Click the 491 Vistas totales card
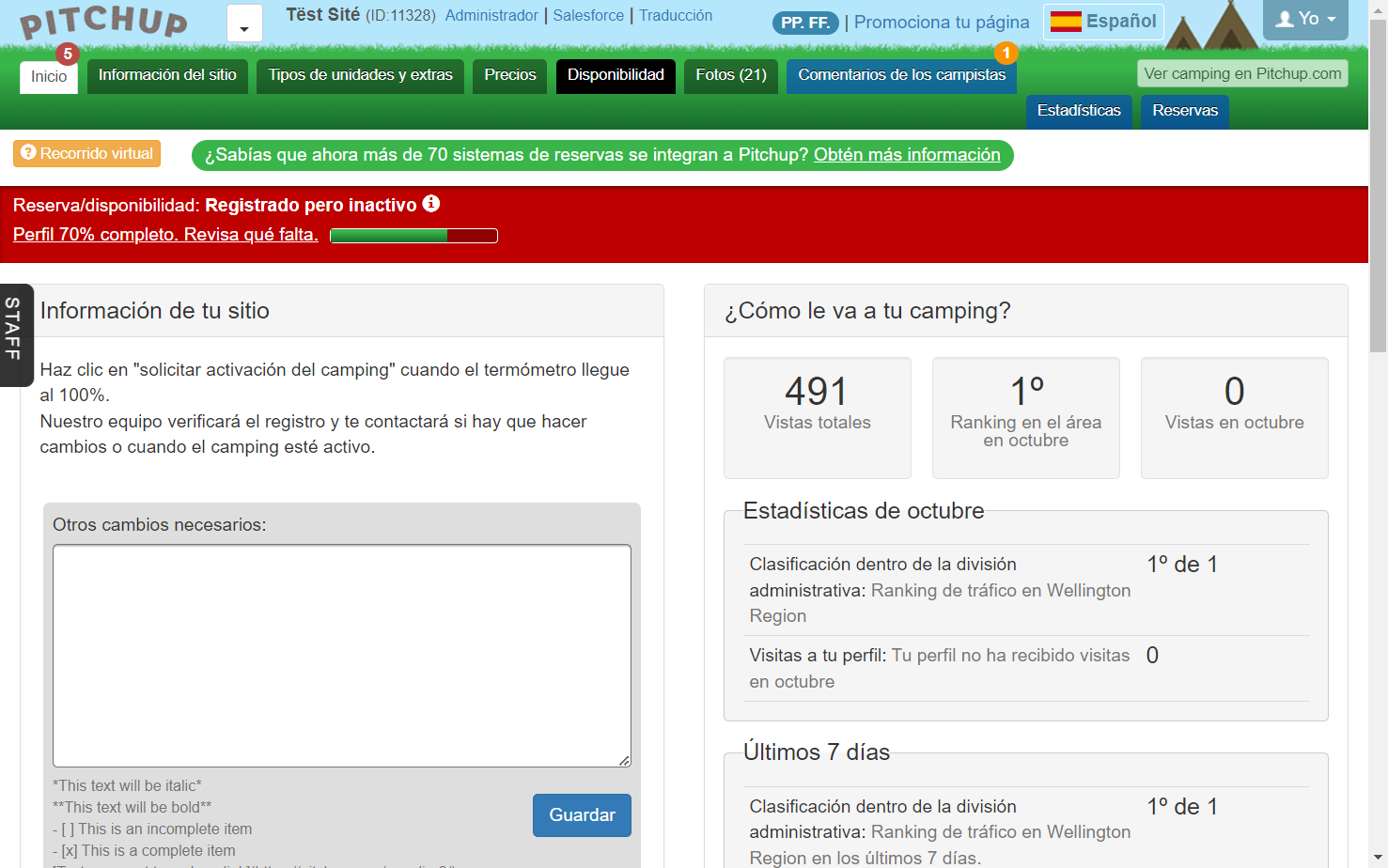The height and width of the screenshot is (868, 1388). [x=818, y=418]
